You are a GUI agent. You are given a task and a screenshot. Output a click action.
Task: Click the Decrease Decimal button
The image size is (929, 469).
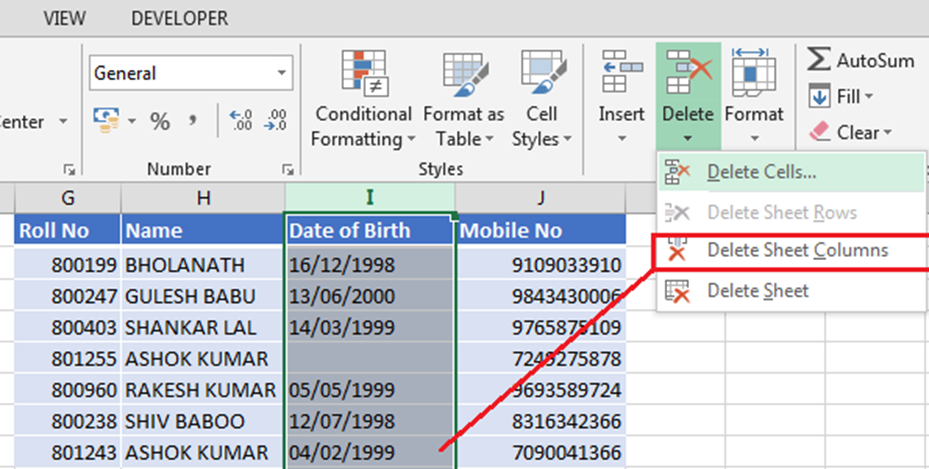pyautogui.click(x=276, y=122)
